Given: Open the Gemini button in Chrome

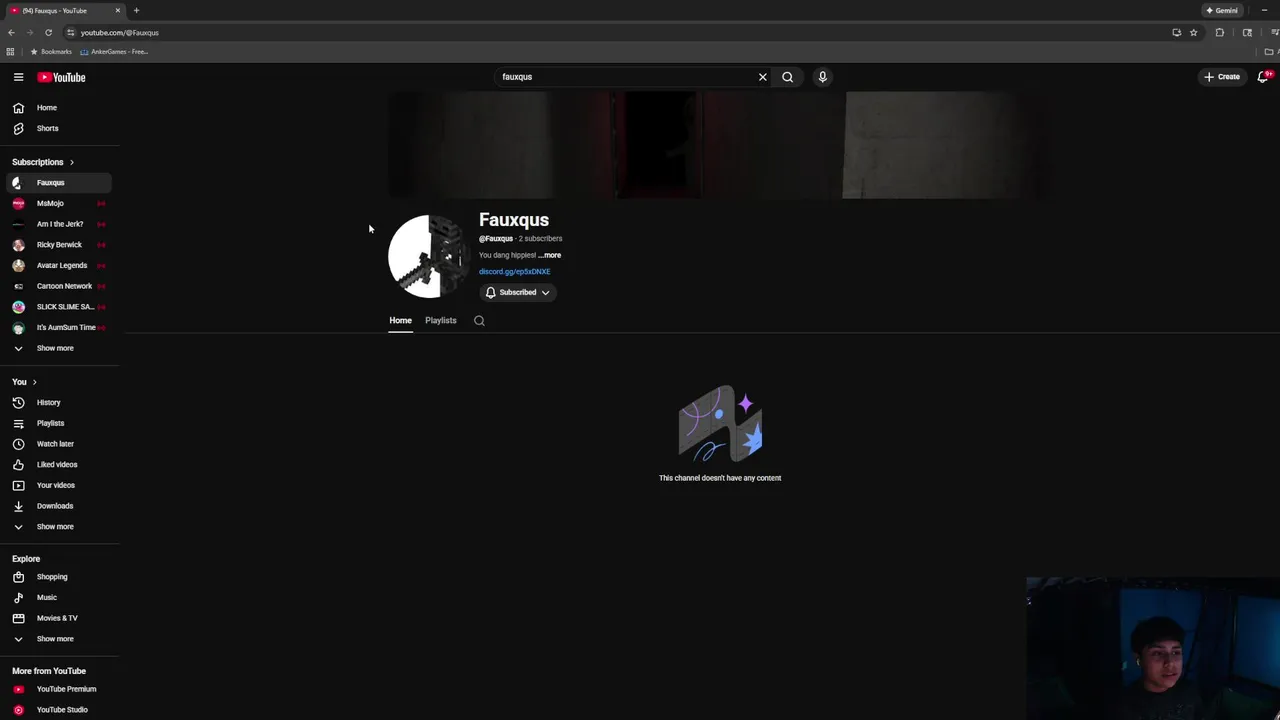Looking at the screenshot, I should tap(1222, 10).
